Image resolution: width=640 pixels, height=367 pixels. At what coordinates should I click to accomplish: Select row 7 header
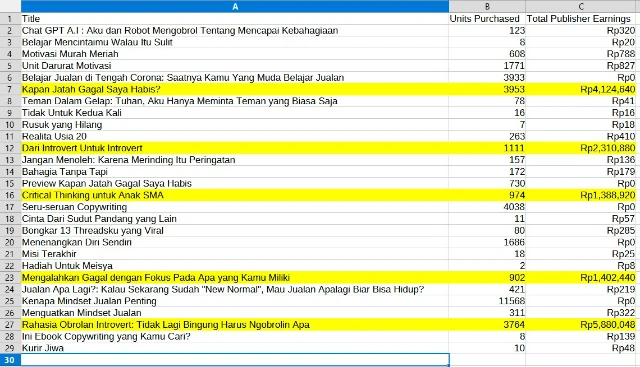coord(10,89)
